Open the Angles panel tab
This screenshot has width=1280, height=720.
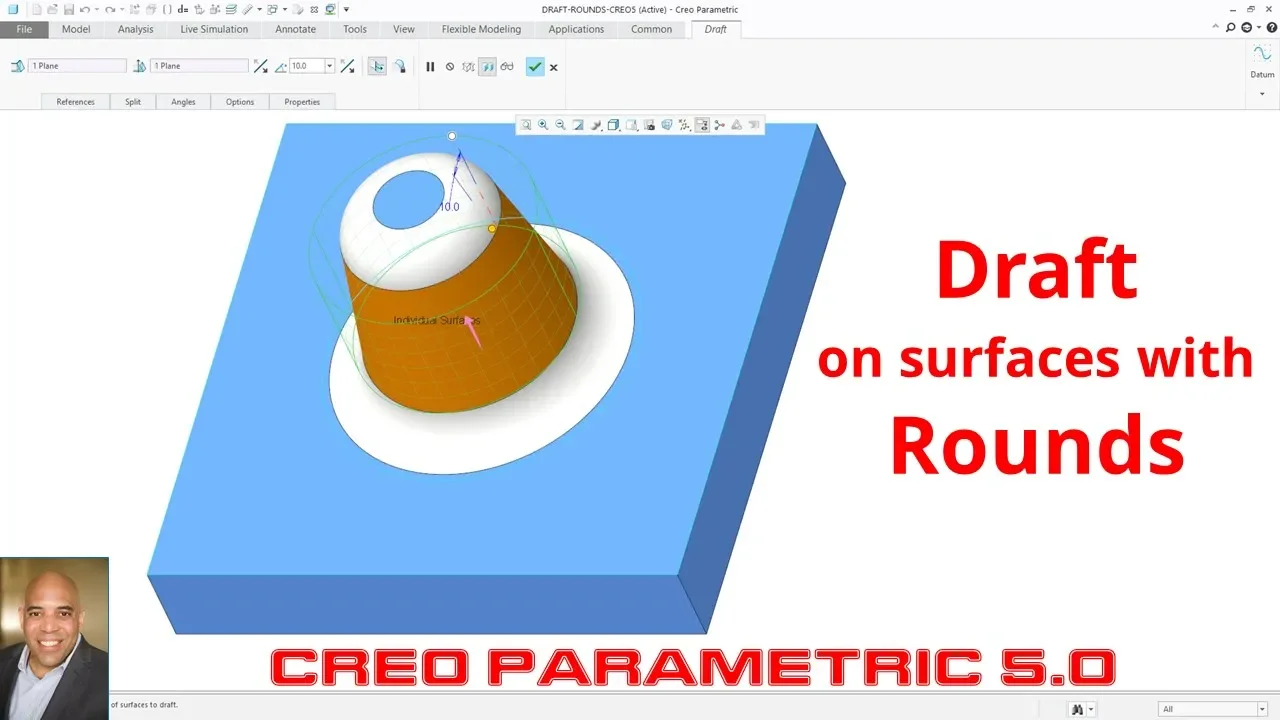point(183,102)
